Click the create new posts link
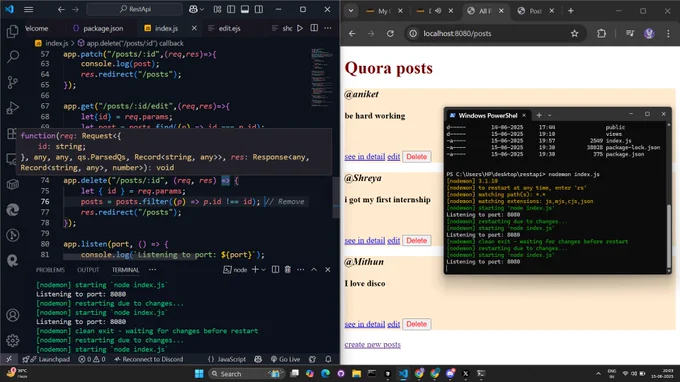 coord(373,345)
